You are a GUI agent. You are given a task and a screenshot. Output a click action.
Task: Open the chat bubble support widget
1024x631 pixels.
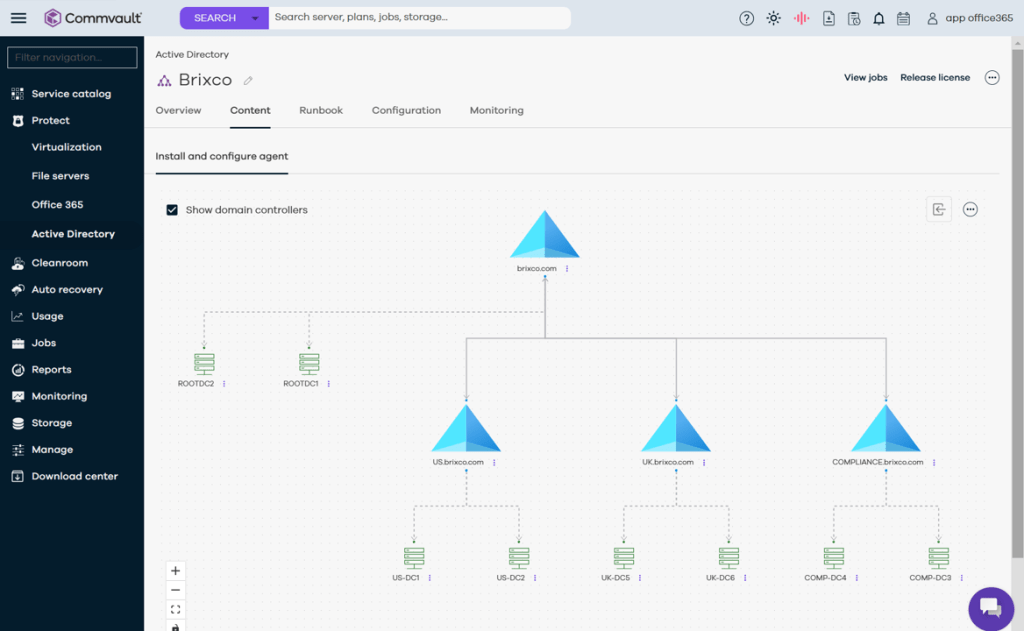pos(990,608)
